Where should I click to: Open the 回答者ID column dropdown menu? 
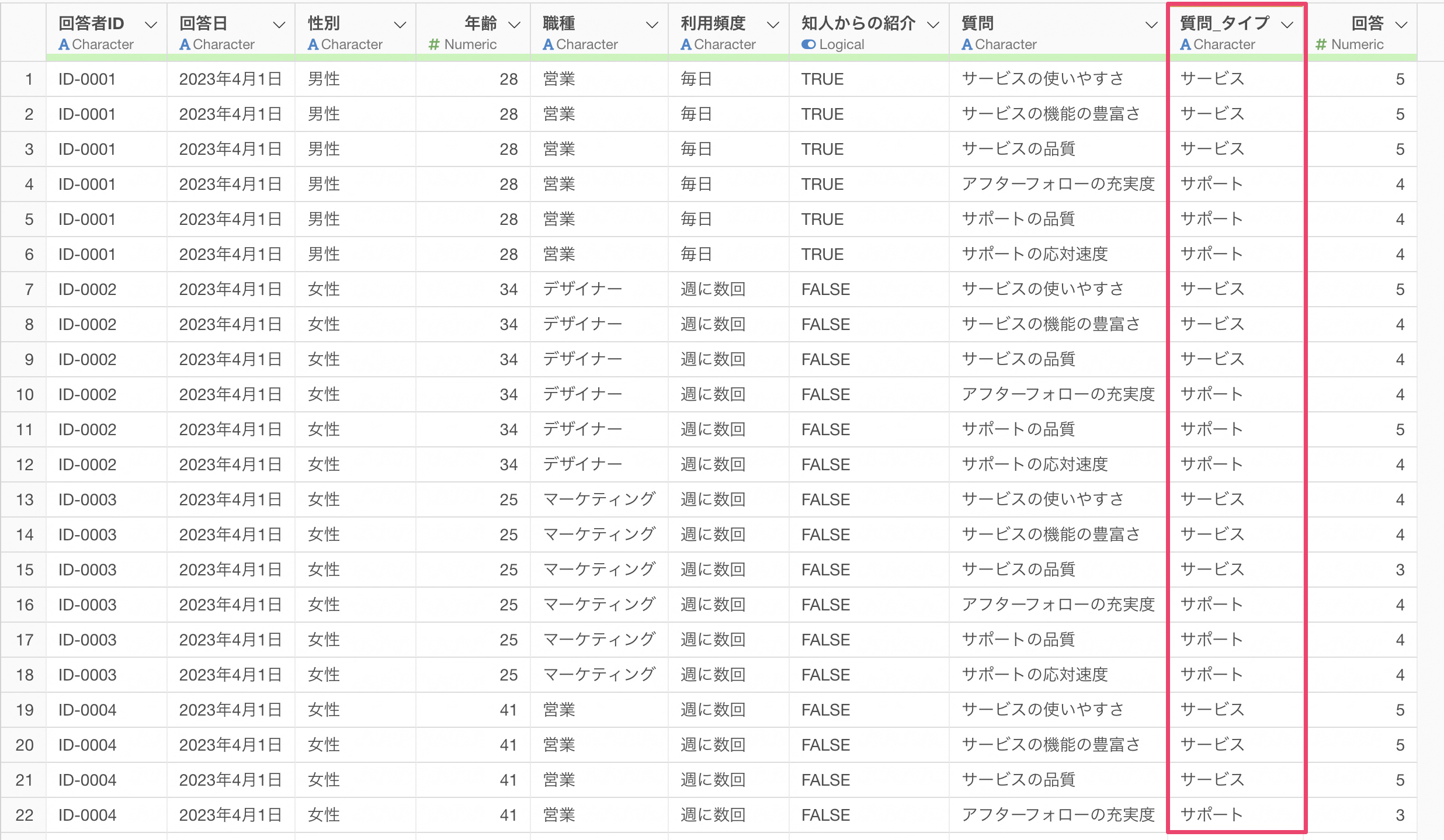[x=151, y=25]
